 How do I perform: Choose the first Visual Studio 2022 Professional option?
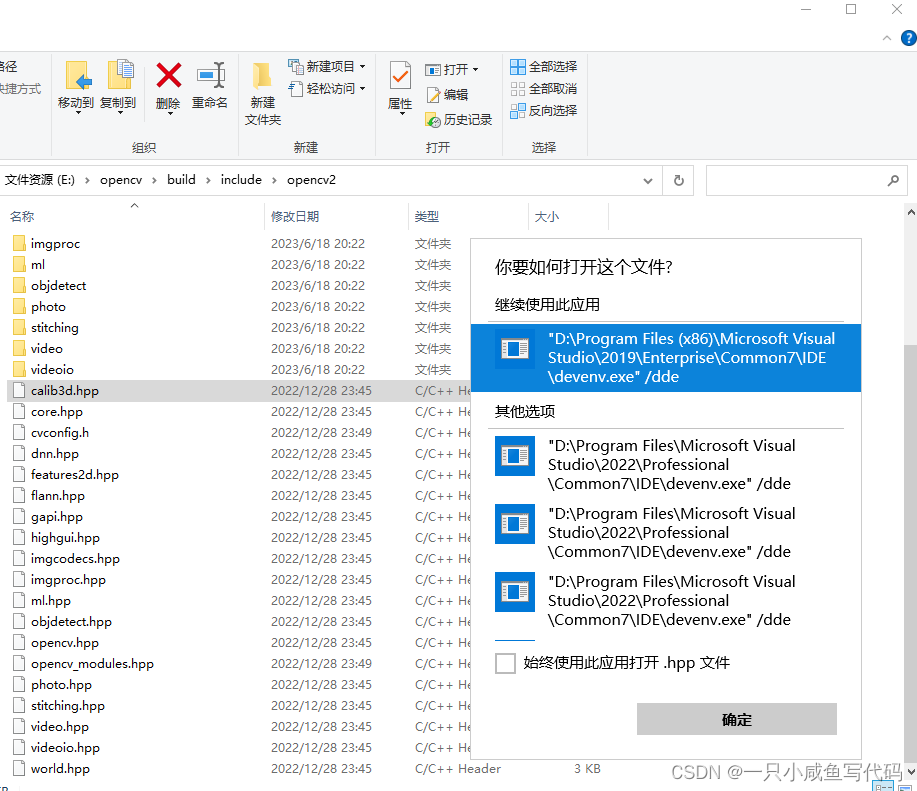(x=666, y=465)
